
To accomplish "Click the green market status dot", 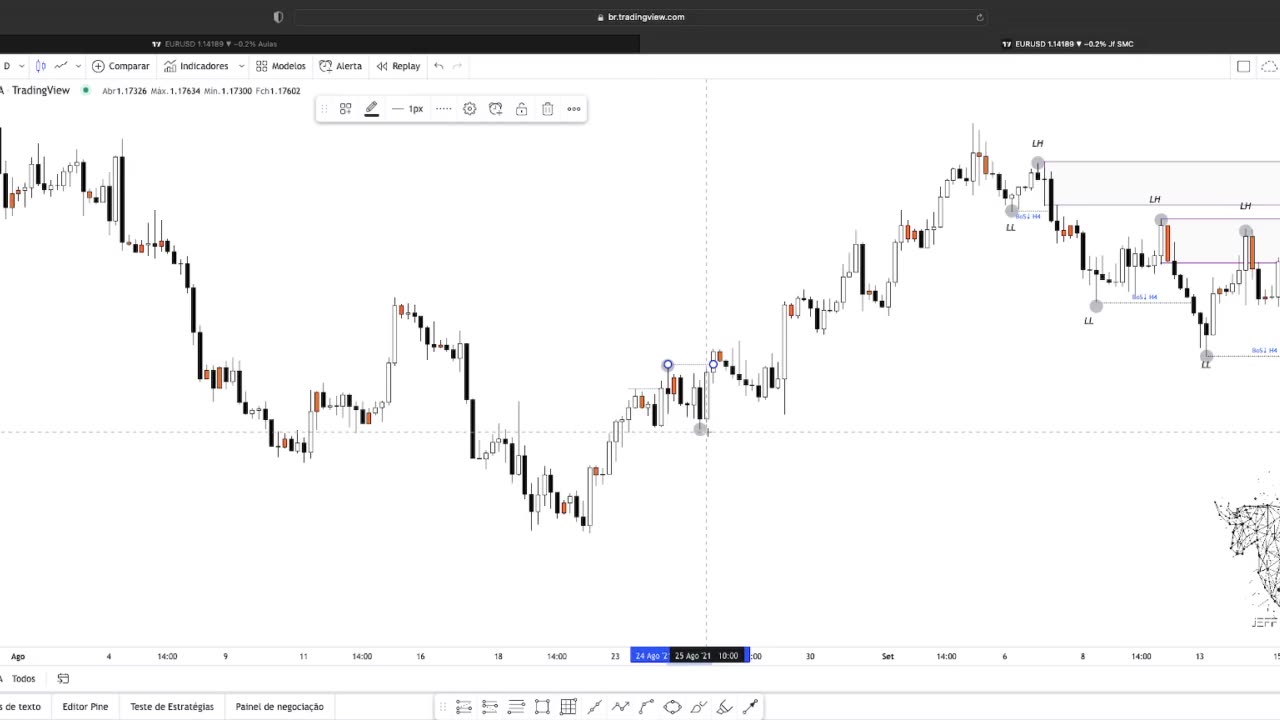I will point(86,90).
